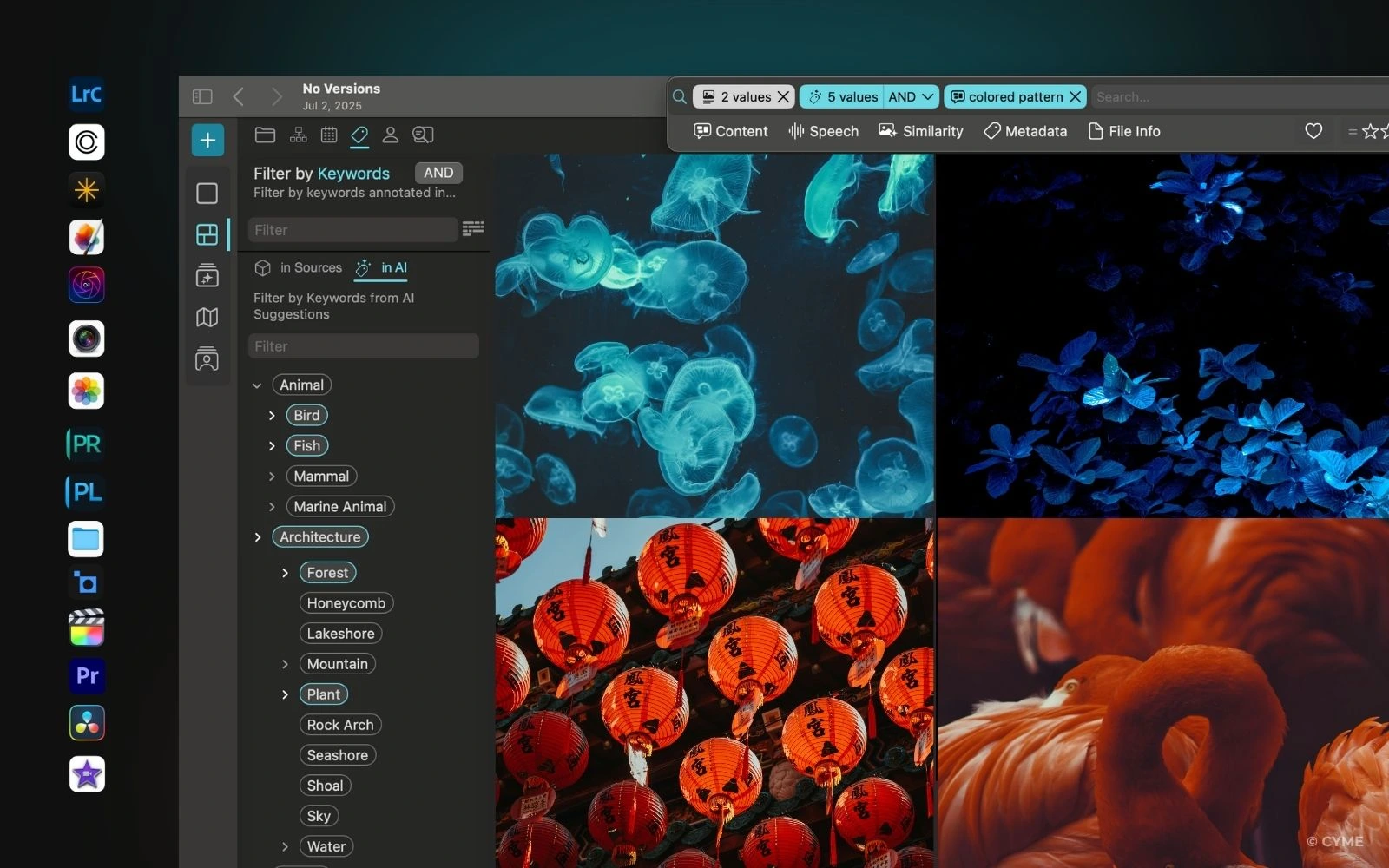
Task: Open the Content search category
Action: (x=731, y=131)
